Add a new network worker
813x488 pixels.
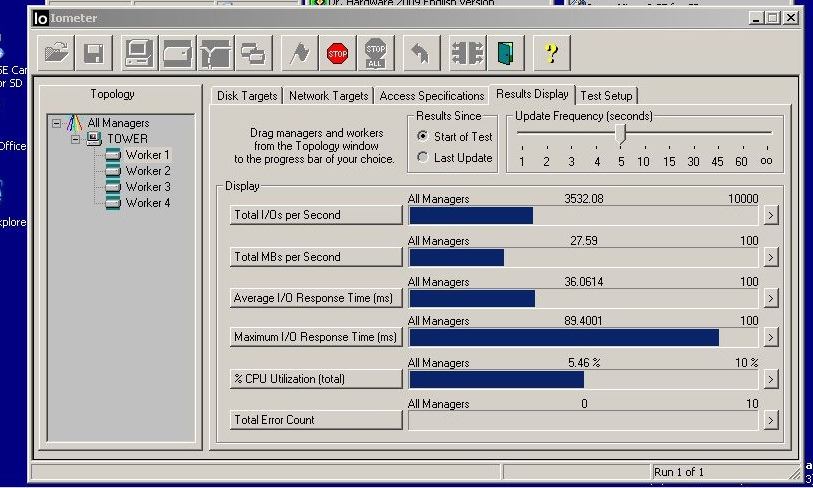(216, 53)
